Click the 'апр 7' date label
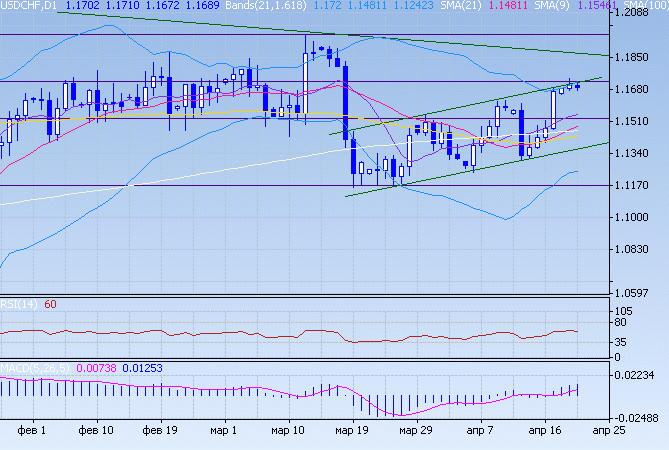 point(478,431)
